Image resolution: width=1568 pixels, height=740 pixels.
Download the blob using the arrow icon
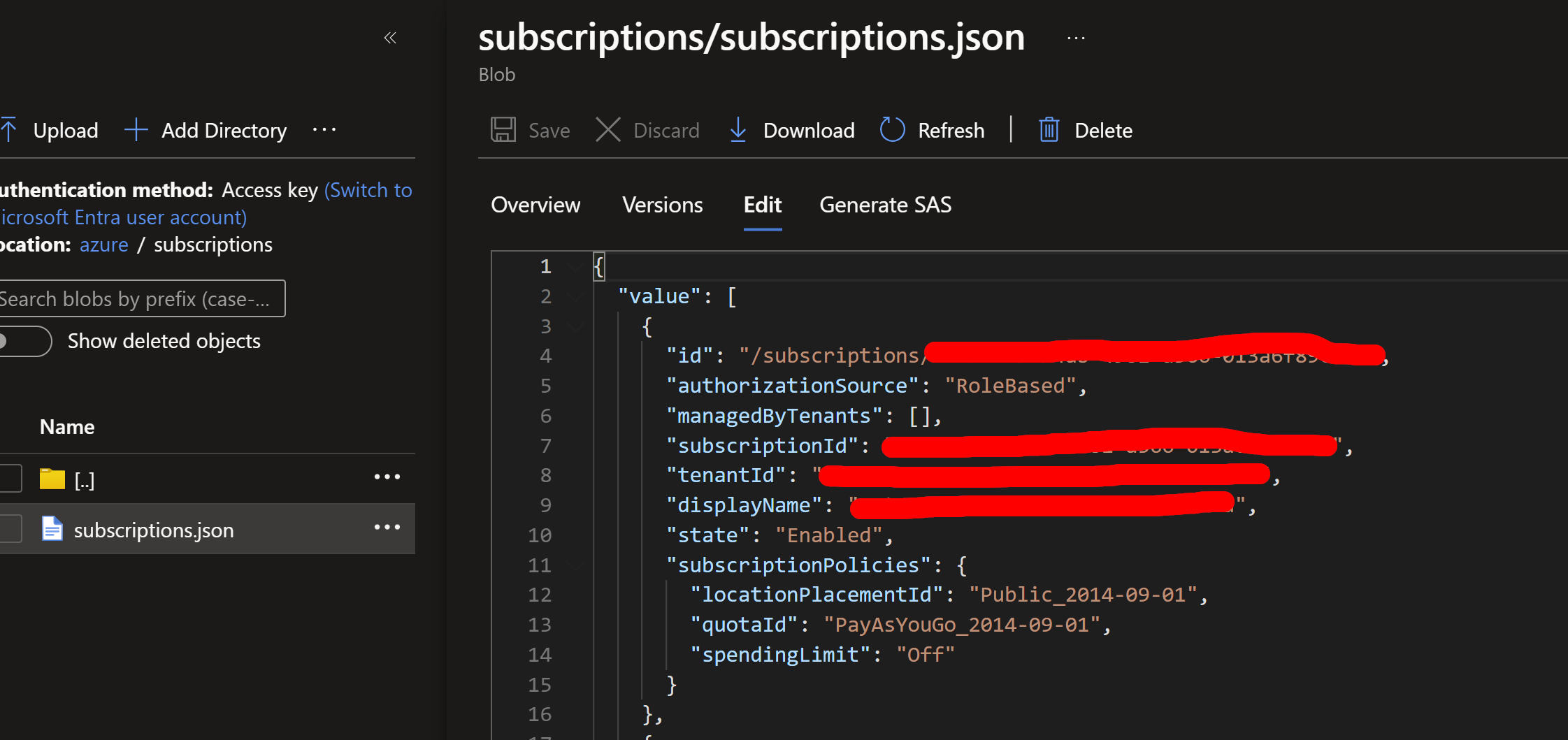[x=738, y=130]
